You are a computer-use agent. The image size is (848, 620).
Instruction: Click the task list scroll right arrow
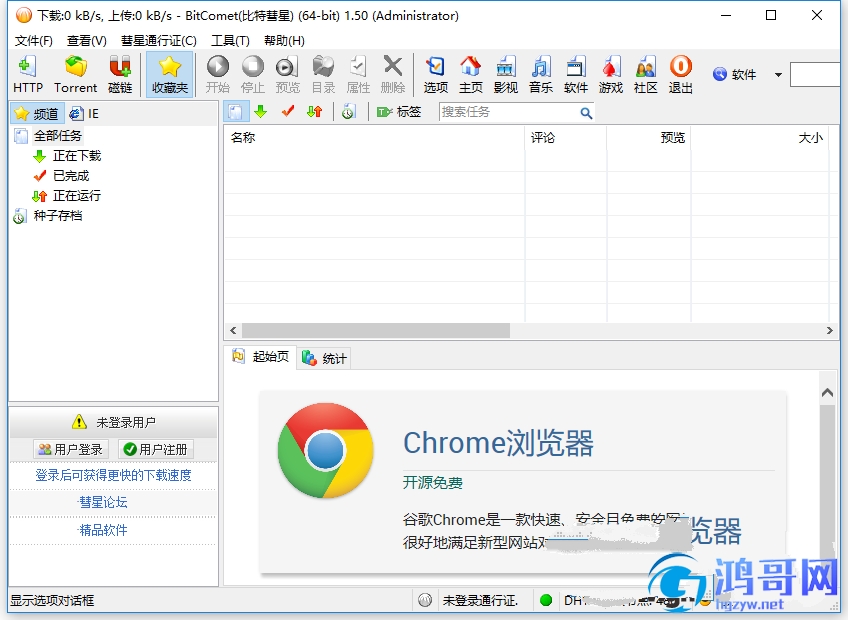tap(830, 331)
